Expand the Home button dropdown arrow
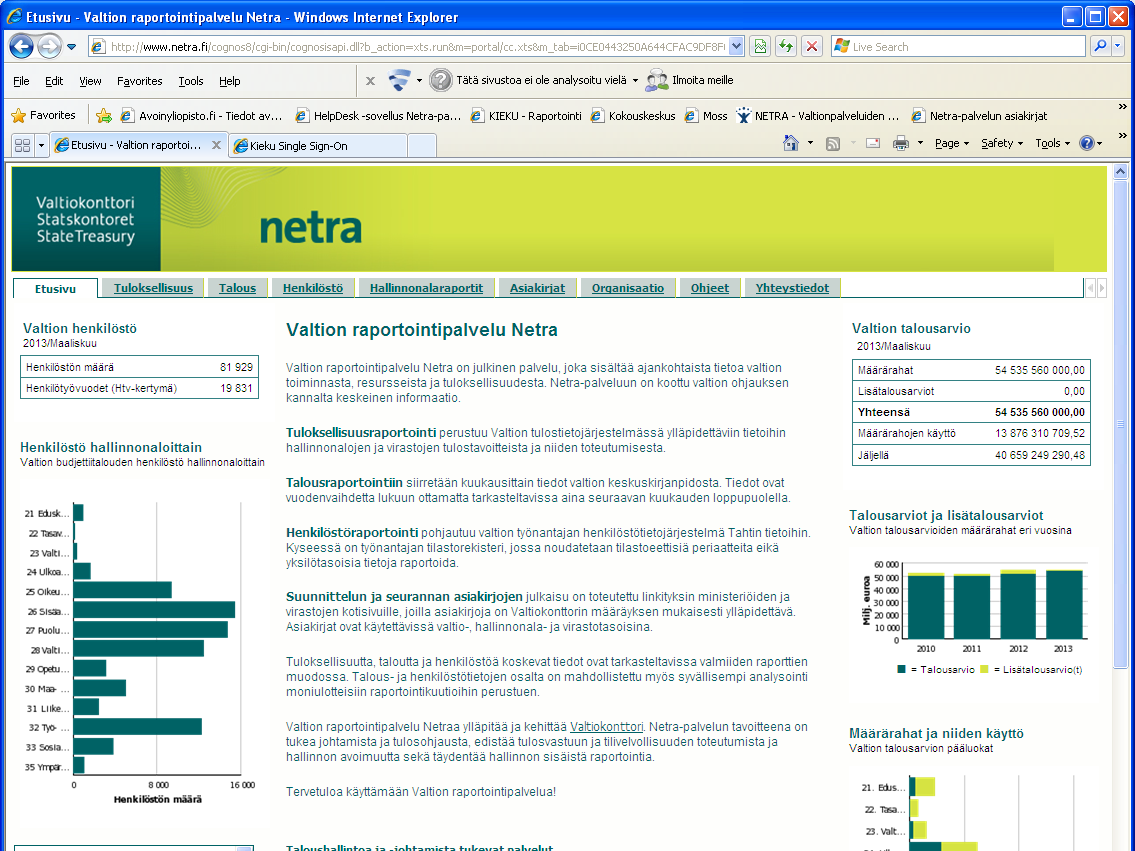Screen dimensions: 1135x851 [810, 143]
